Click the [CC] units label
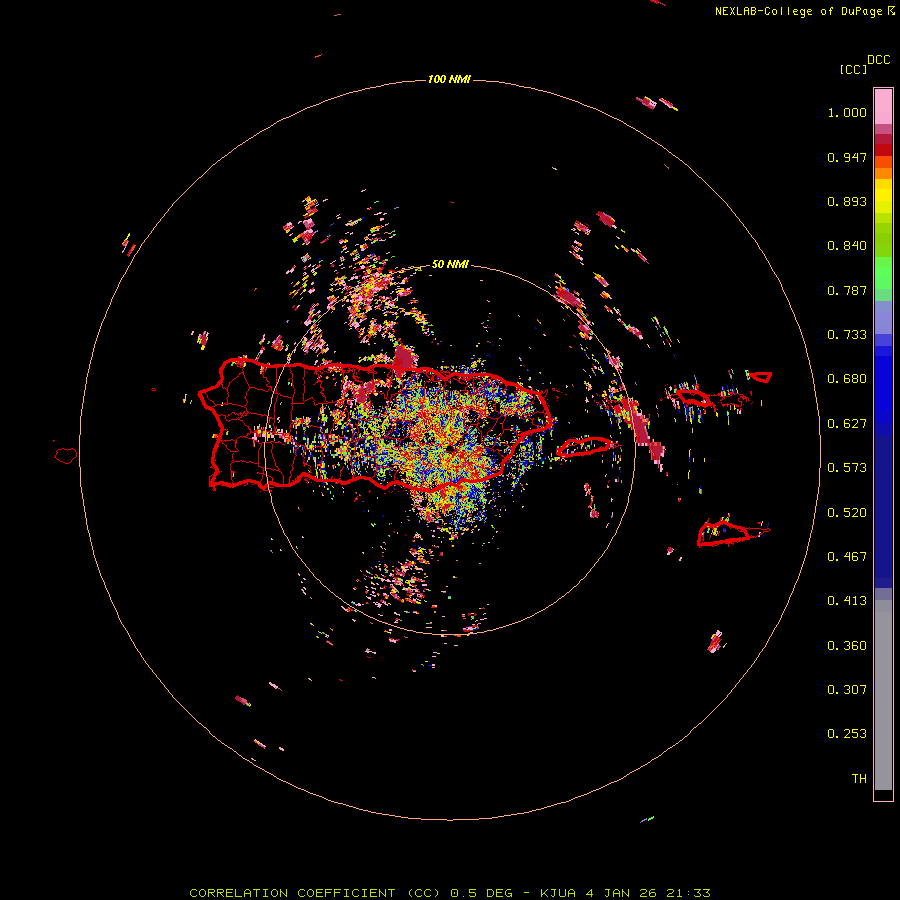Image resolution: width=900 pixels, height=900 pixels. click(853, 69)
